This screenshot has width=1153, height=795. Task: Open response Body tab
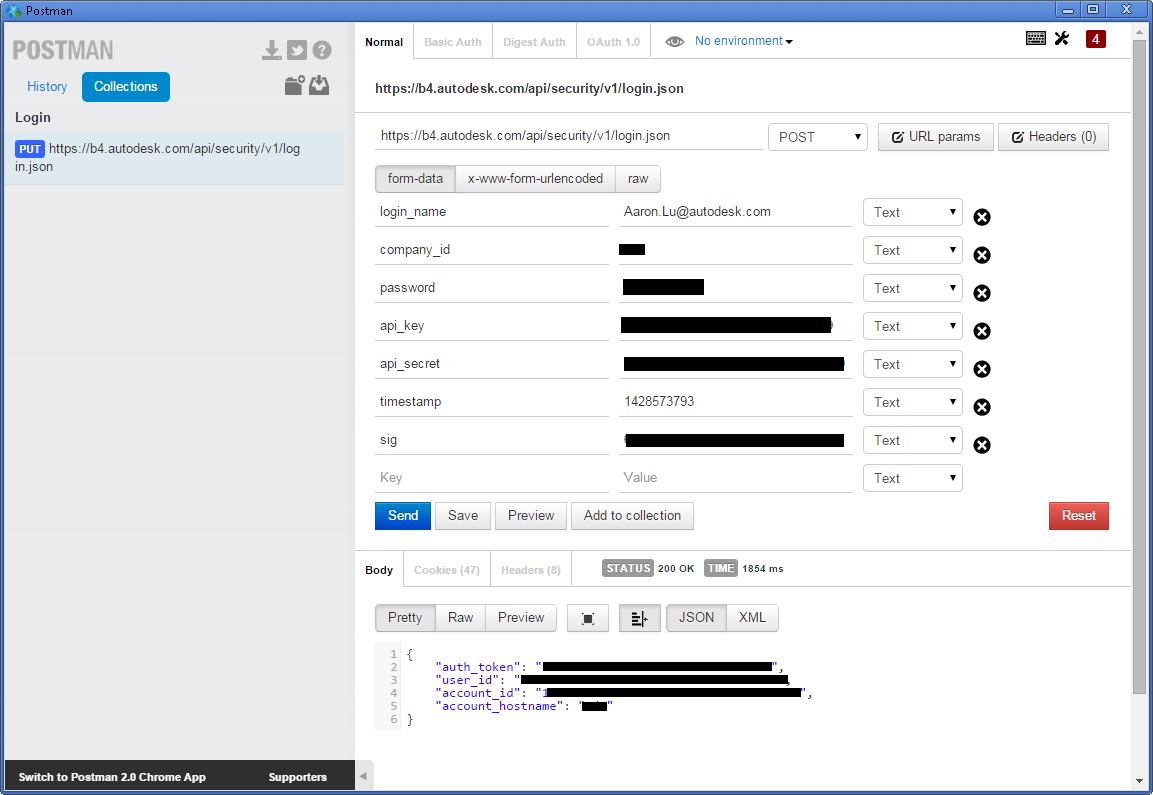pyautogui.click(x=379, y=570)
